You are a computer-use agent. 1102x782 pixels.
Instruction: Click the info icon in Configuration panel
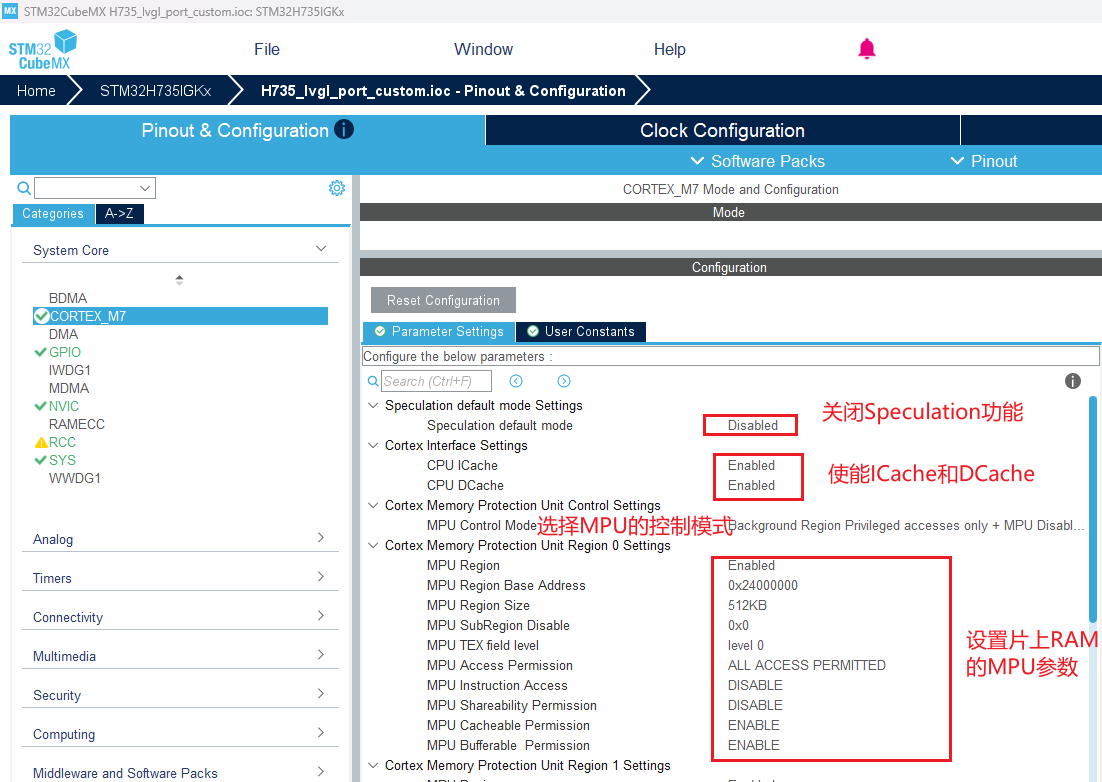1072,381
